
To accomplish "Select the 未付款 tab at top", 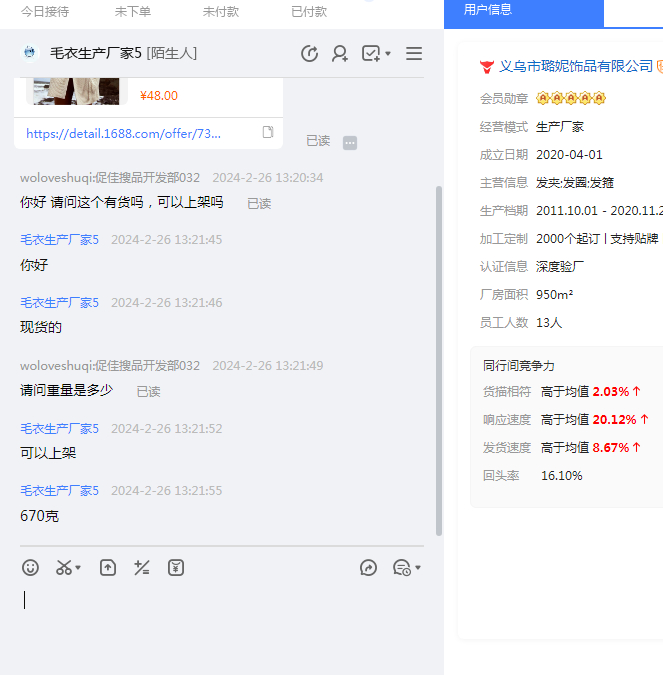I will tap(221, 12).
